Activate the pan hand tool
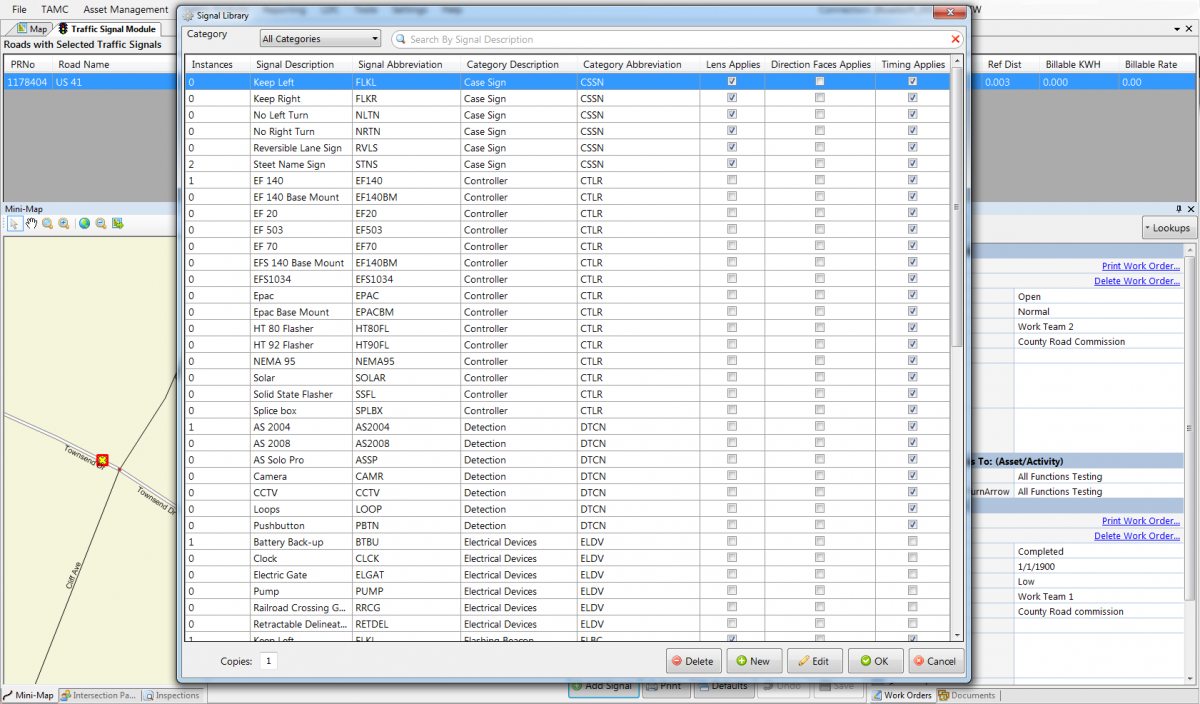The height and width of the screenshot is (704, 1200). coord(31,224)
